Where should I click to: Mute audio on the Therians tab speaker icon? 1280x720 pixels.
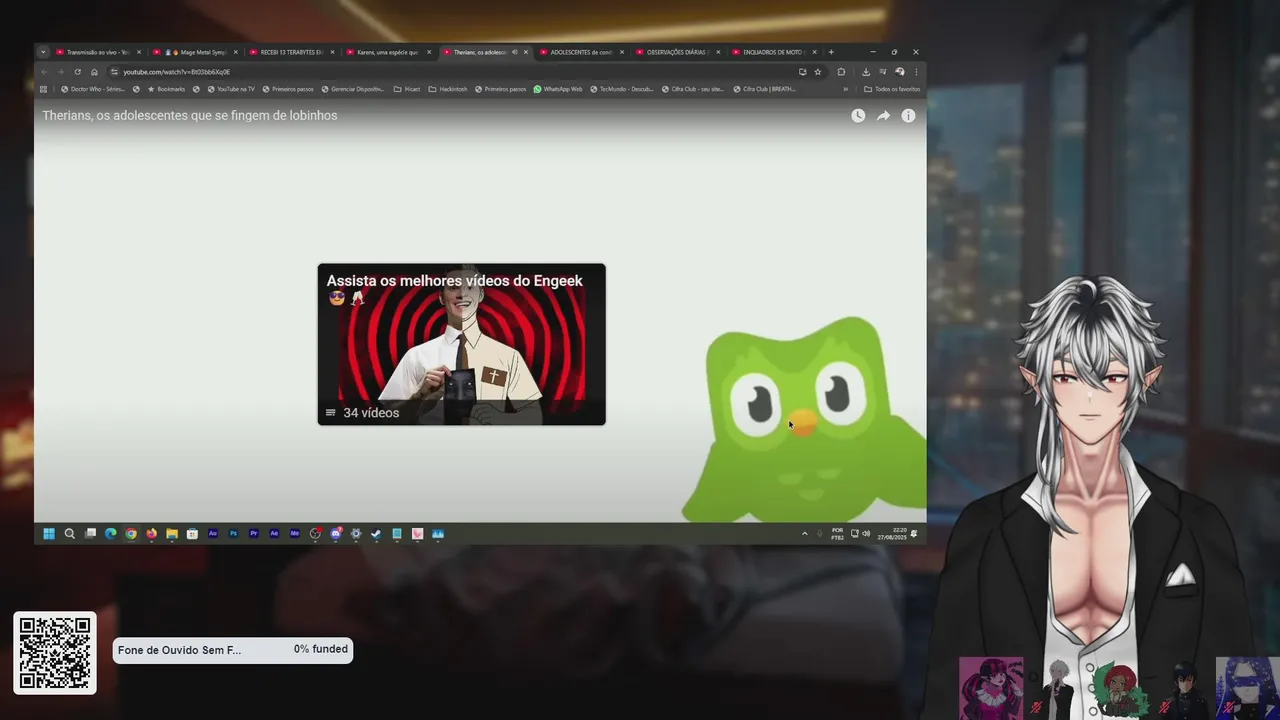click(514, 52)
